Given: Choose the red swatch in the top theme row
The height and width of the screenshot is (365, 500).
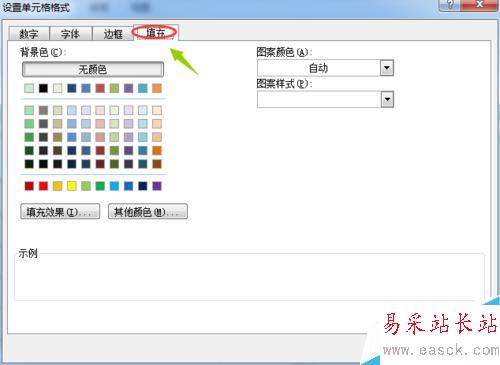Looking at the screenshot, I should point(100,88).
